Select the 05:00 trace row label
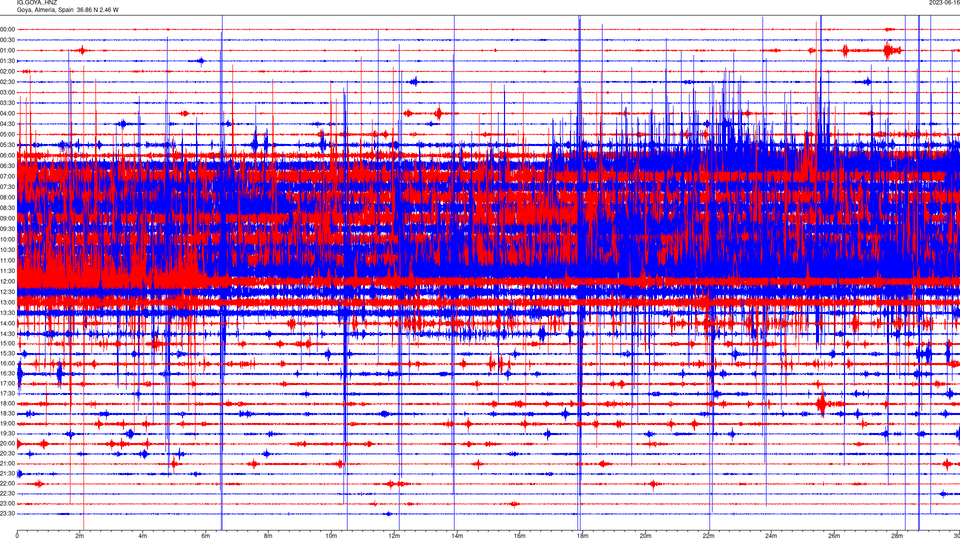The height and width of the screenshot is (540, 960). point(7,134)
